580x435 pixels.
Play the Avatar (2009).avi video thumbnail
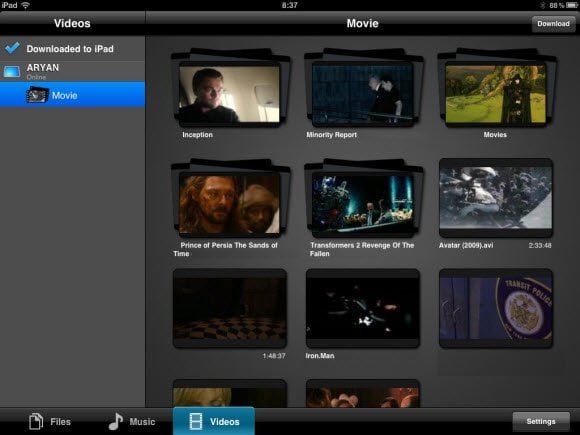tap(496, 198)
